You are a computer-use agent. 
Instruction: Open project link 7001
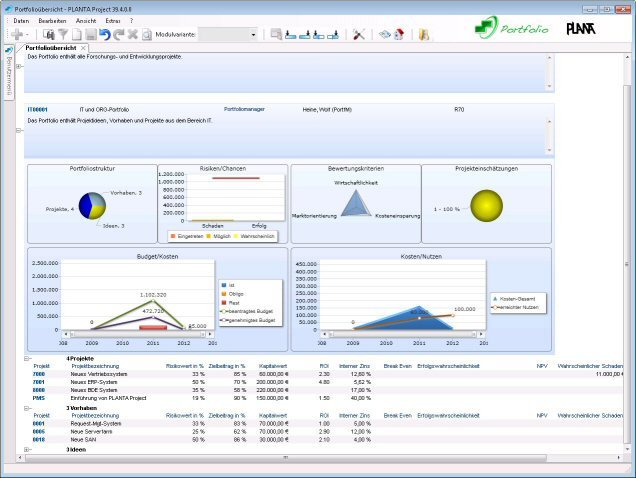(39, 382)
